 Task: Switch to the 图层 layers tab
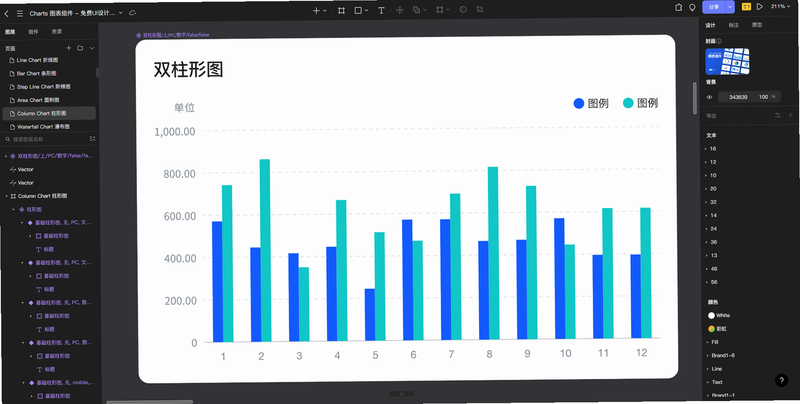(10, 32)
